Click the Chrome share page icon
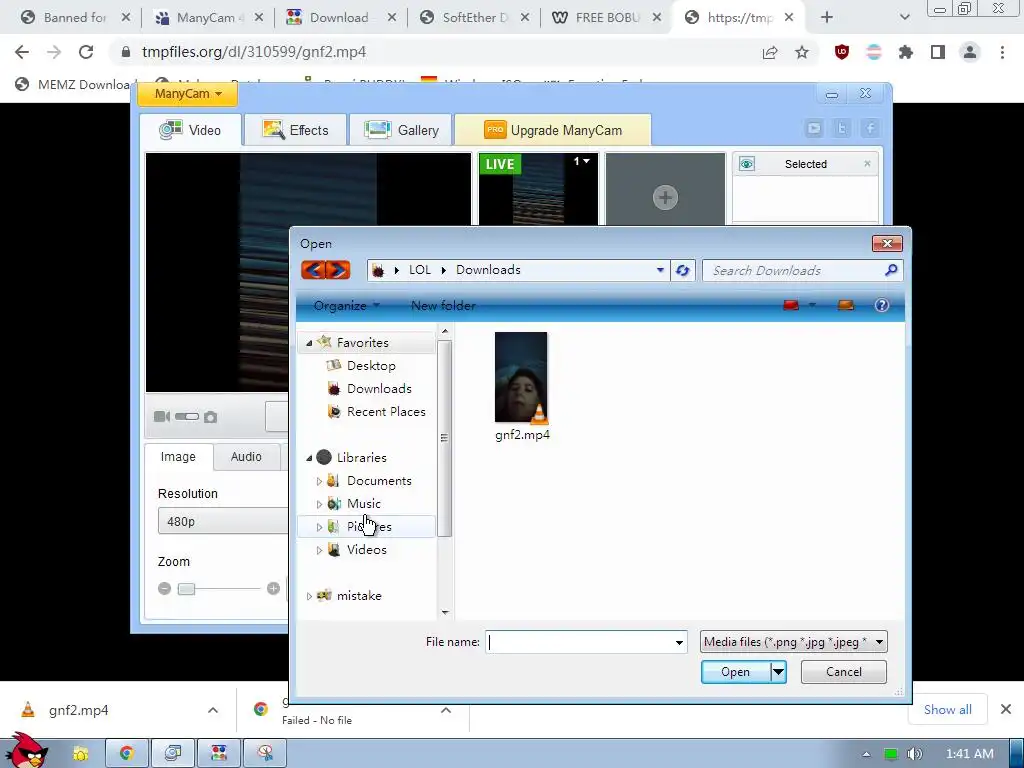 click(x=770, y=52)
